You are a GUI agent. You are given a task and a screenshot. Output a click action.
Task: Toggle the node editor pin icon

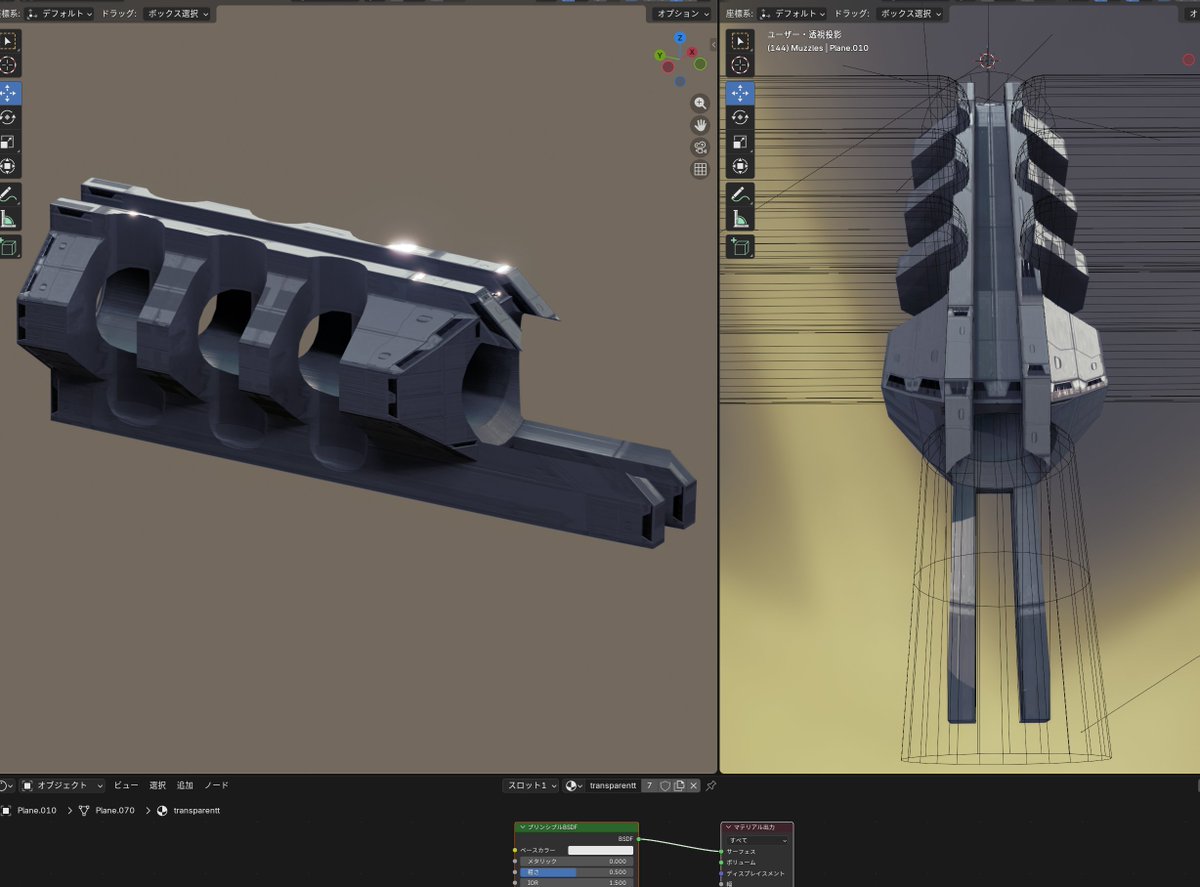711,785
